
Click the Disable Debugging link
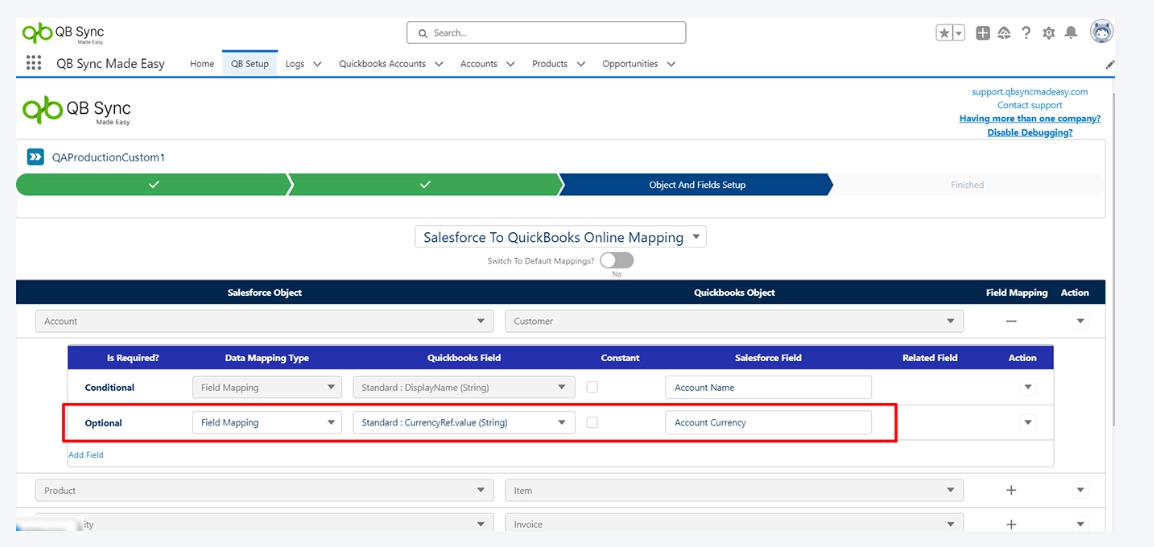pyautogui.click(x=1029, y=132)
